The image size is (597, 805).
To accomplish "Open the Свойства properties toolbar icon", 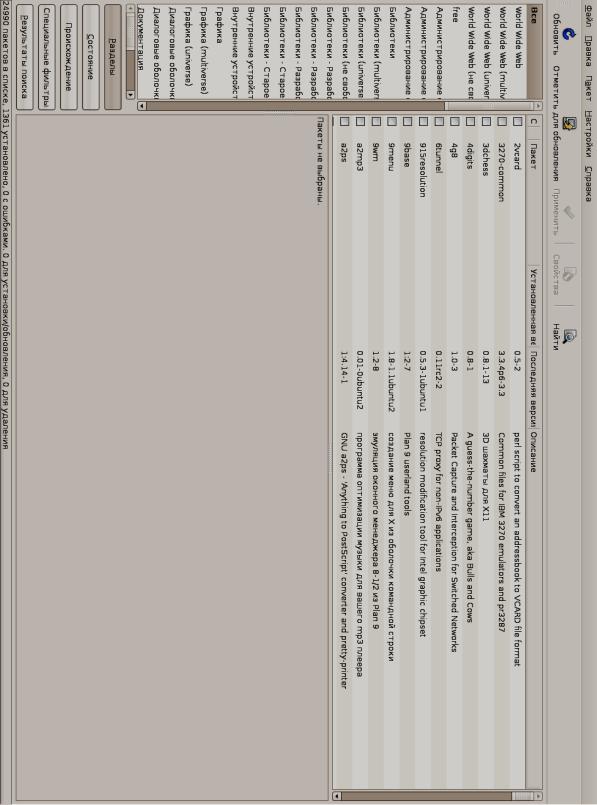I will (x=568, y=274).
